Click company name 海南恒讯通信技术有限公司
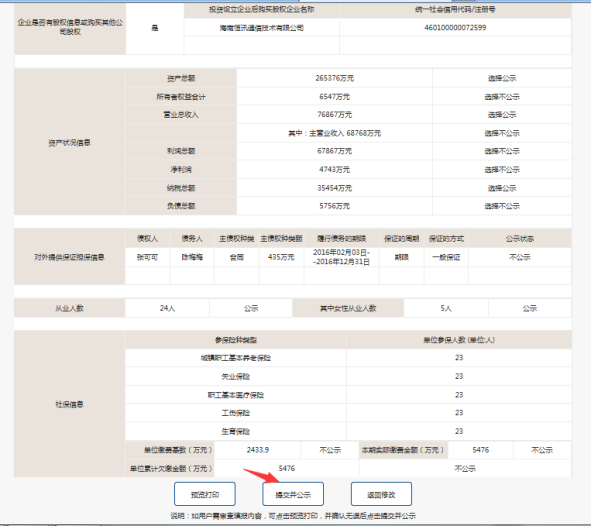Image resolution: width=592 pixels, height=527 pixels. coord(262,28)
